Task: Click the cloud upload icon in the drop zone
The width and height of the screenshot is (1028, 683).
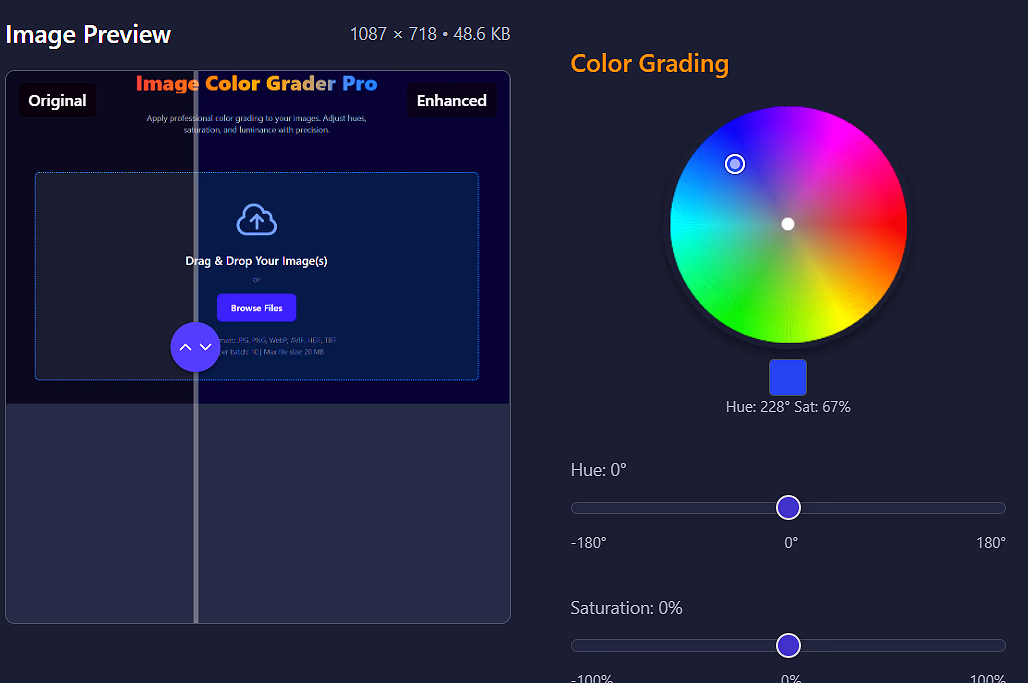Action: point(256,219)
